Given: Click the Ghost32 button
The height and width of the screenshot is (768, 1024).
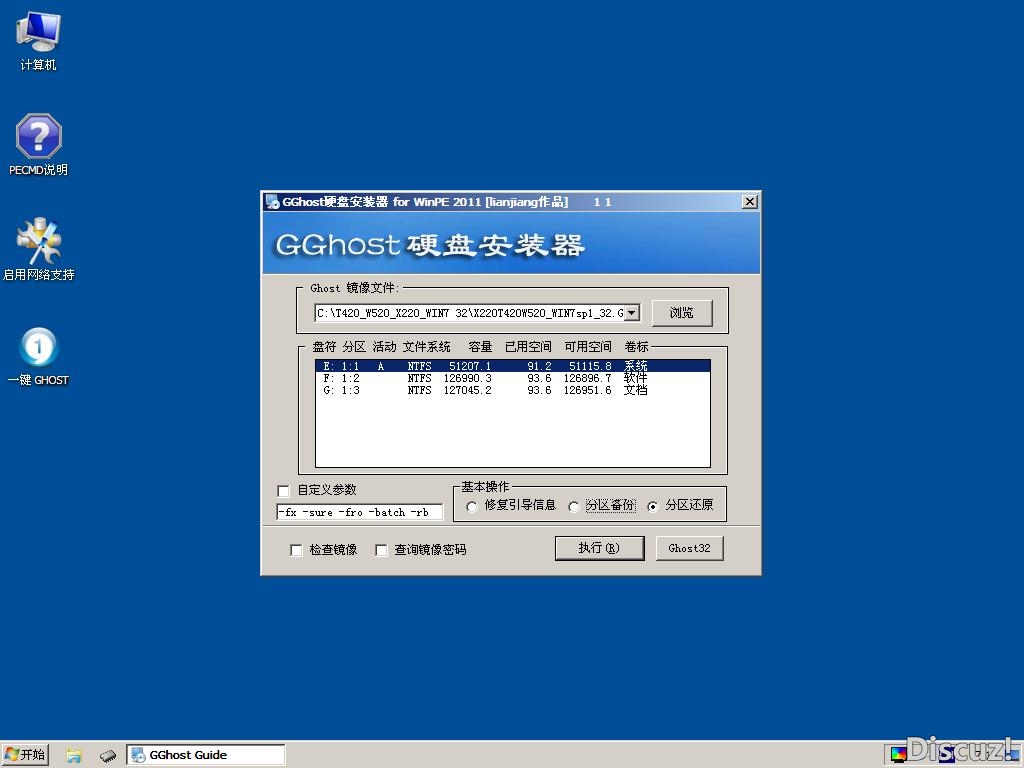Looking at the screenshot, I should 689,548.
